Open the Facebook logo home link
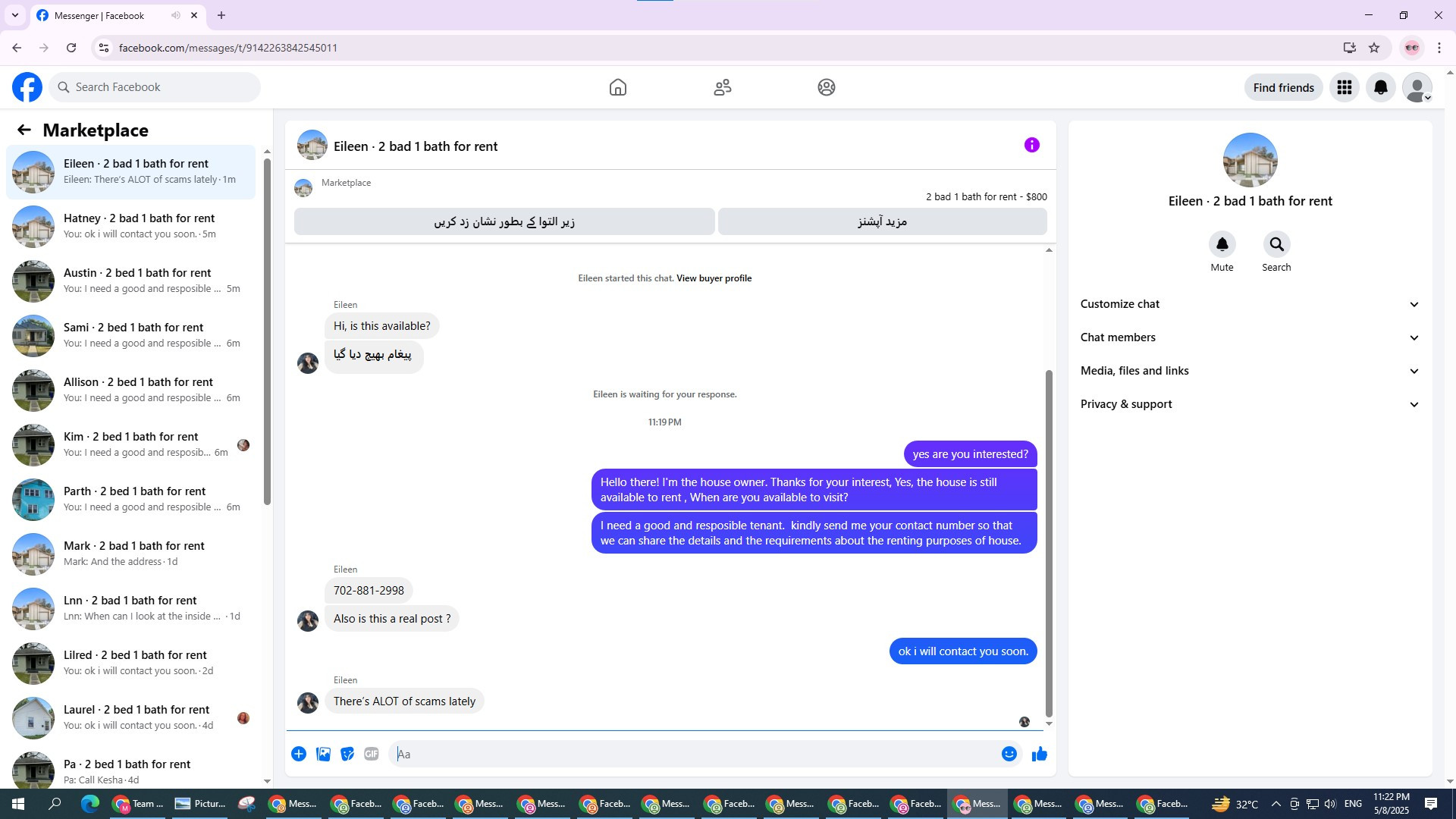 [x=27, y=87]
